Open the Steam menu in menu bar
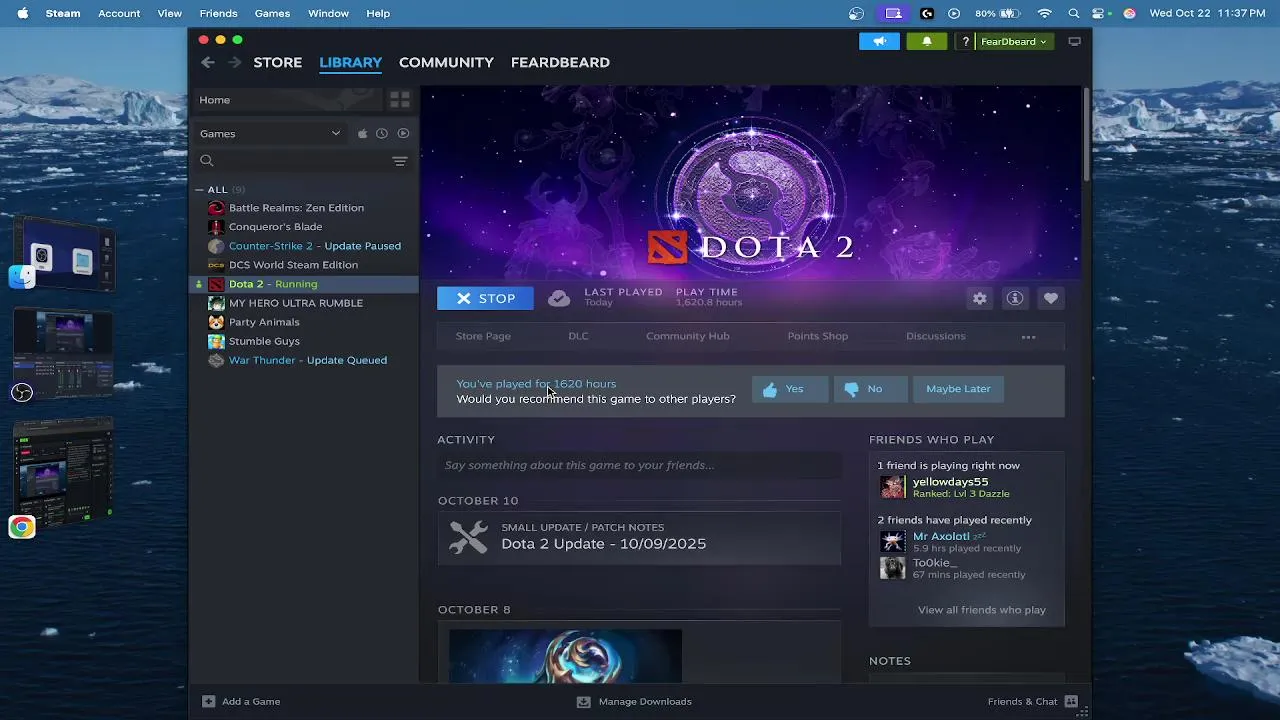Screen dimensions: 1280x720 pos(63,13)
